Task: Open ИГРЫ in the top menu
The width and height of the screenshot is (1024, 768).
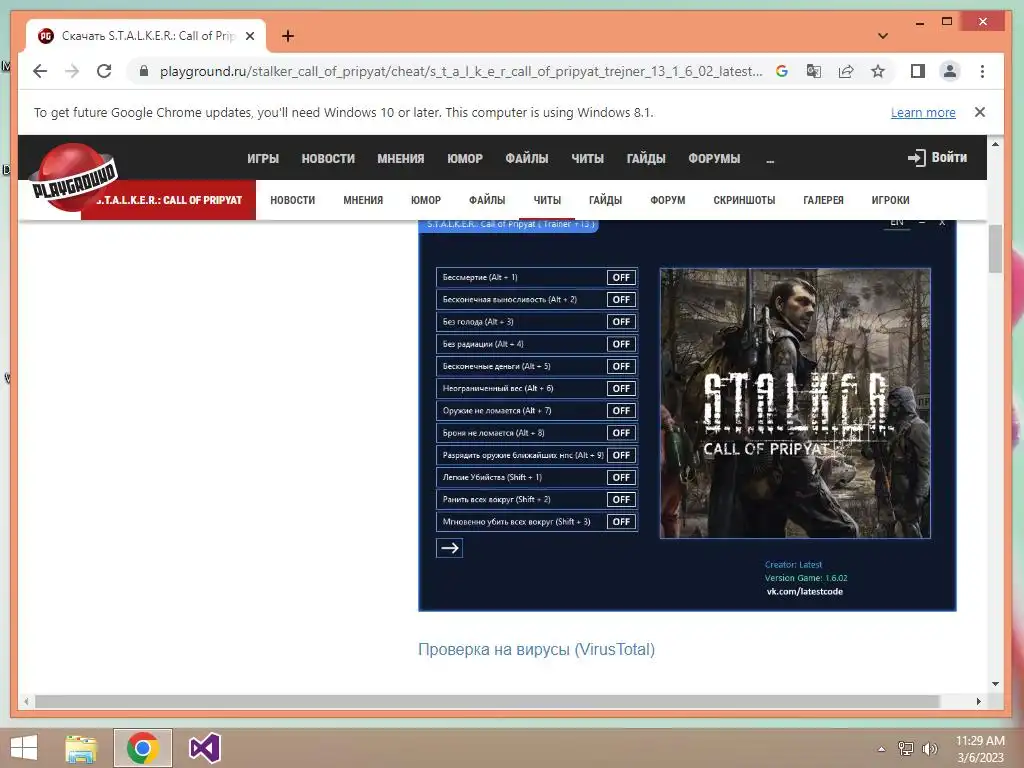Action: click(263, 159)
